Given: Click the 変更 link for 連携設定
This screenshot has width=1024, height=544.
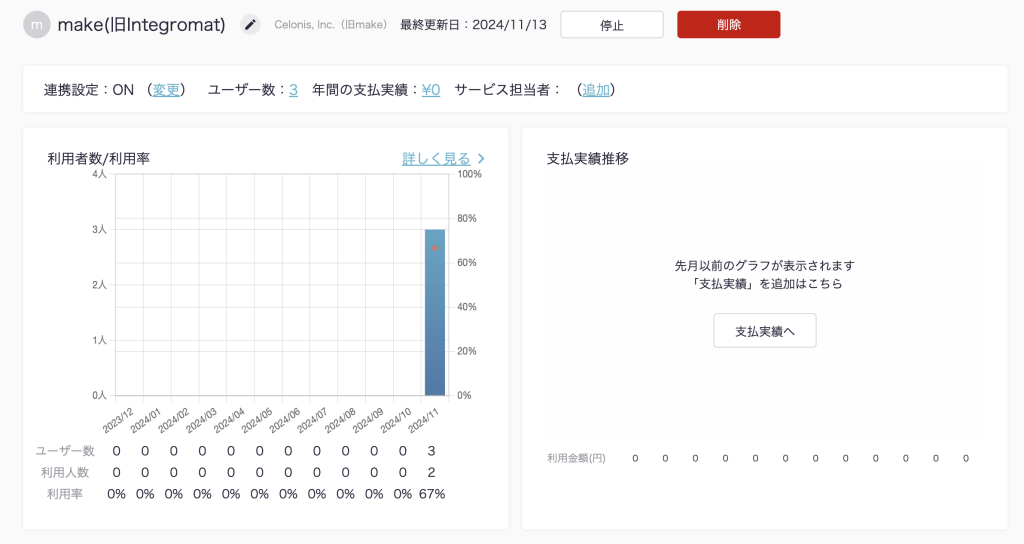Looking at the screenshot, I should coord(166,90).
